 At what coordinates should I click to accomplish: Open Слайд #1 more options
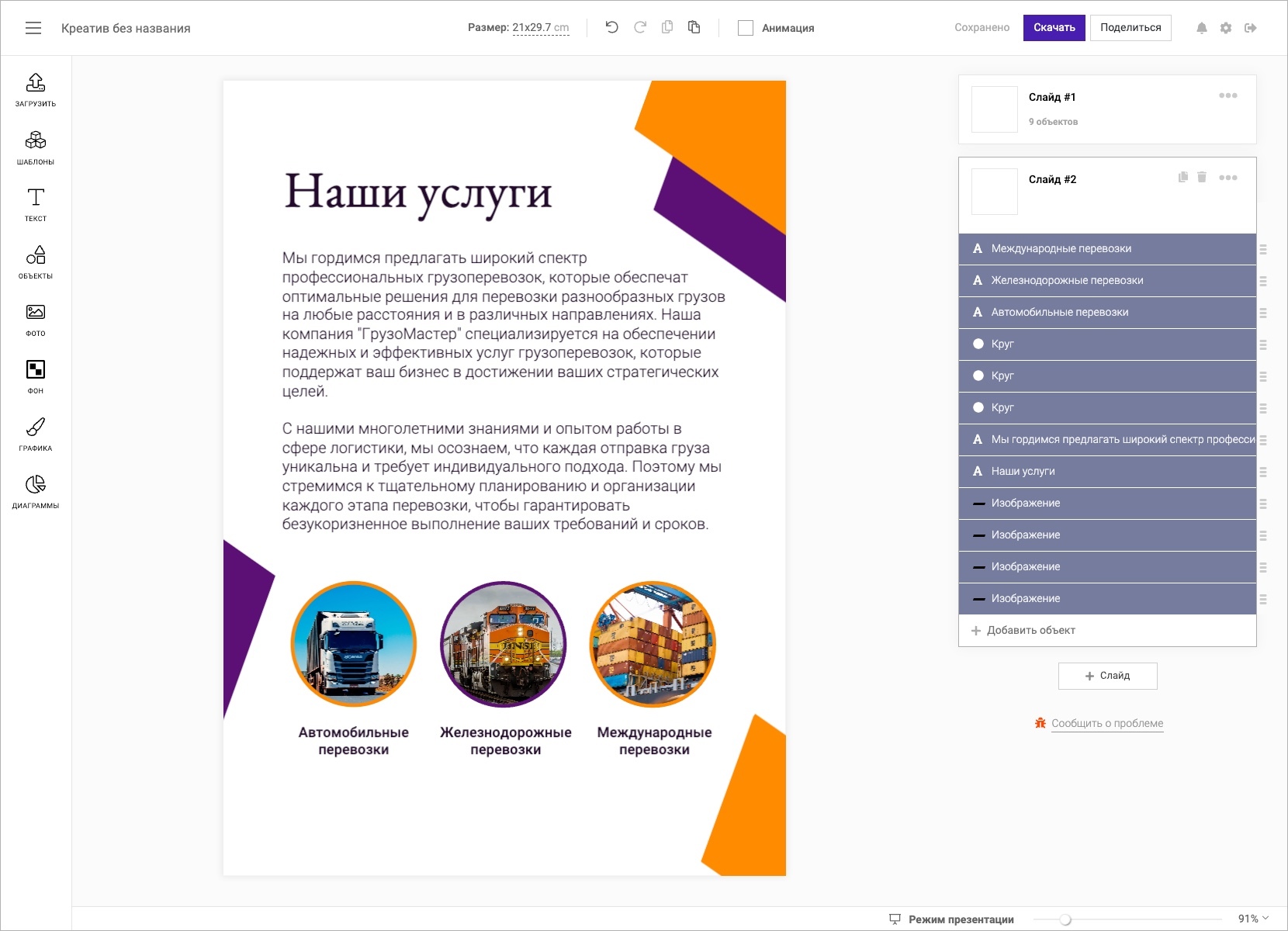tap(1228, 95)
